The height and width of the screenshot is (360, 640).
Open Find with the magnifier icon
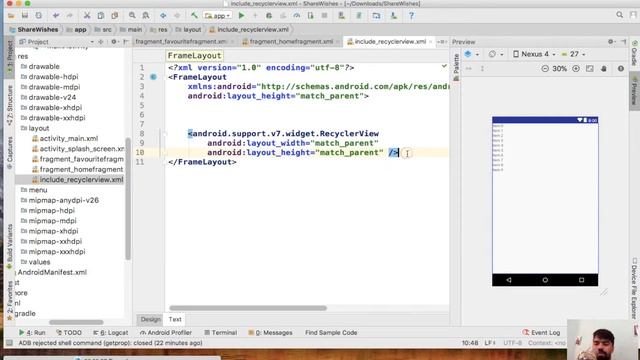pyautogui.click(x=132, y=16)
